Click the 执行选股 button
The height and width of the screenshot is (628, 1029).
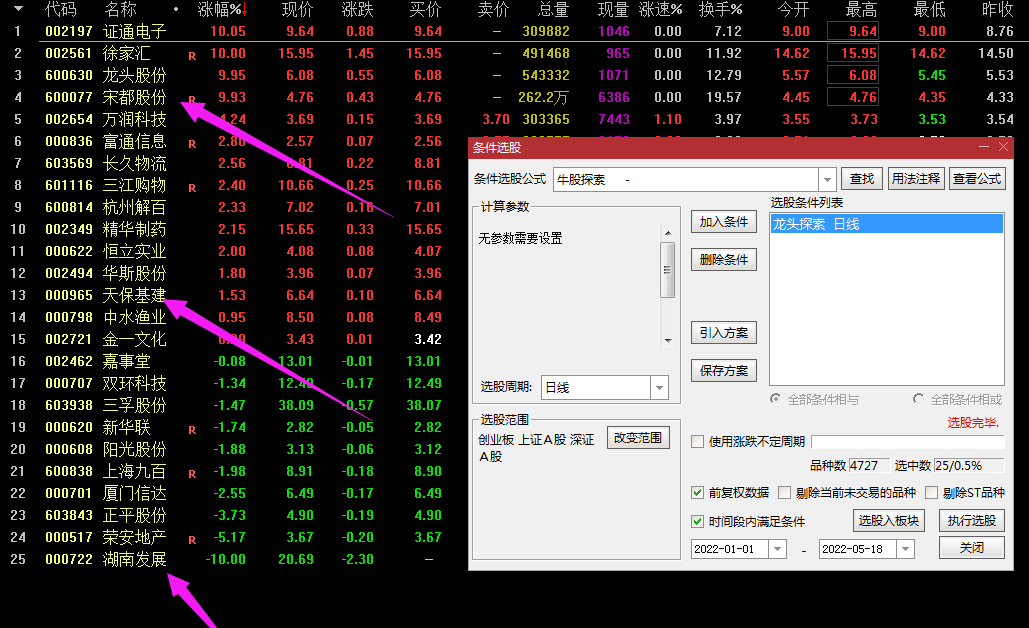point(972,520)
